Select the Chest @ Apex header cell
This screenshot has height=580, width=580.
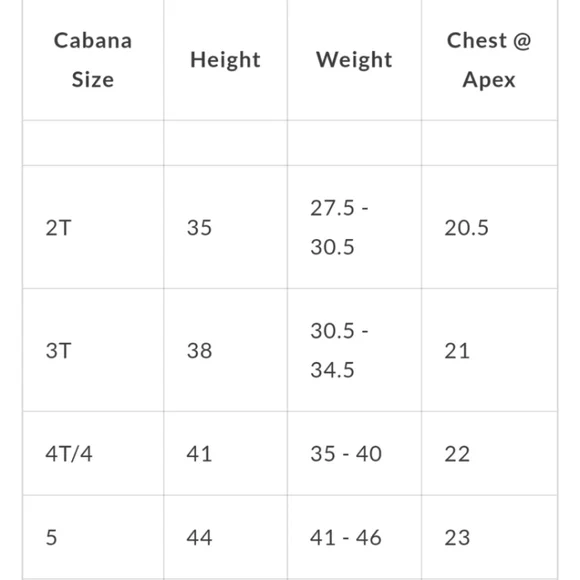coord(489,60)
